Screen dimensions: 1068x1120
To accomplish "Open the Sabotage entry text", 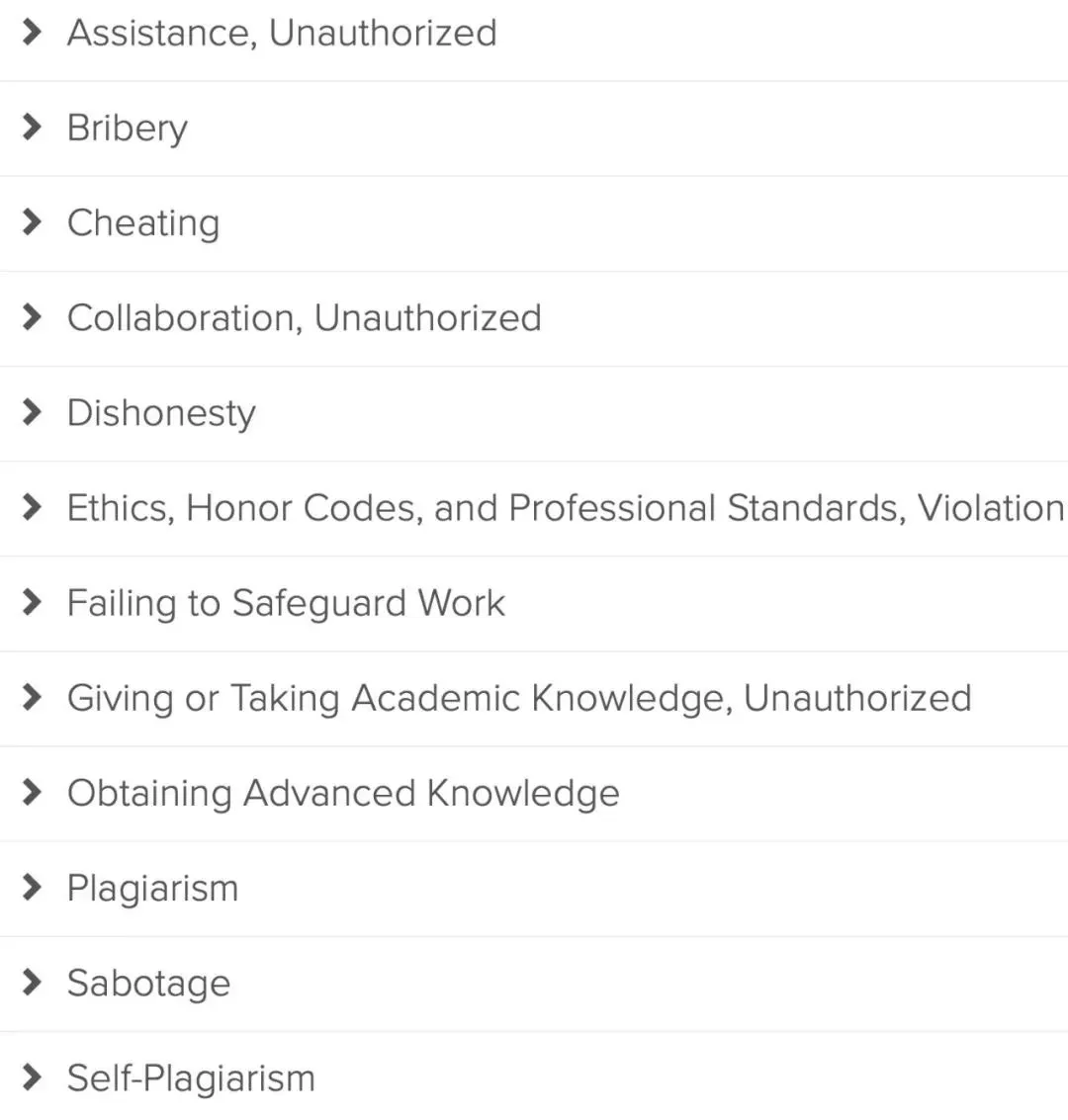I will (x=148, y=983).
